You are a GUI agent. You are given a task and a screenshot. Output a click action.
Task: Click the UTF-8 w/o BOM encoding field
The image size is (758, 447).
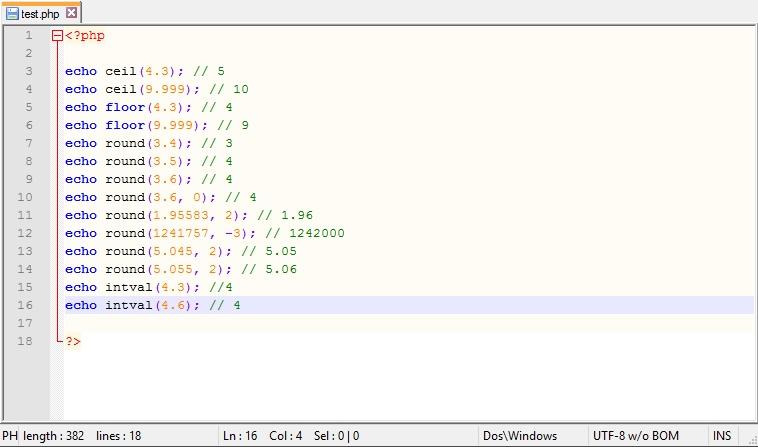click(638, 436)
